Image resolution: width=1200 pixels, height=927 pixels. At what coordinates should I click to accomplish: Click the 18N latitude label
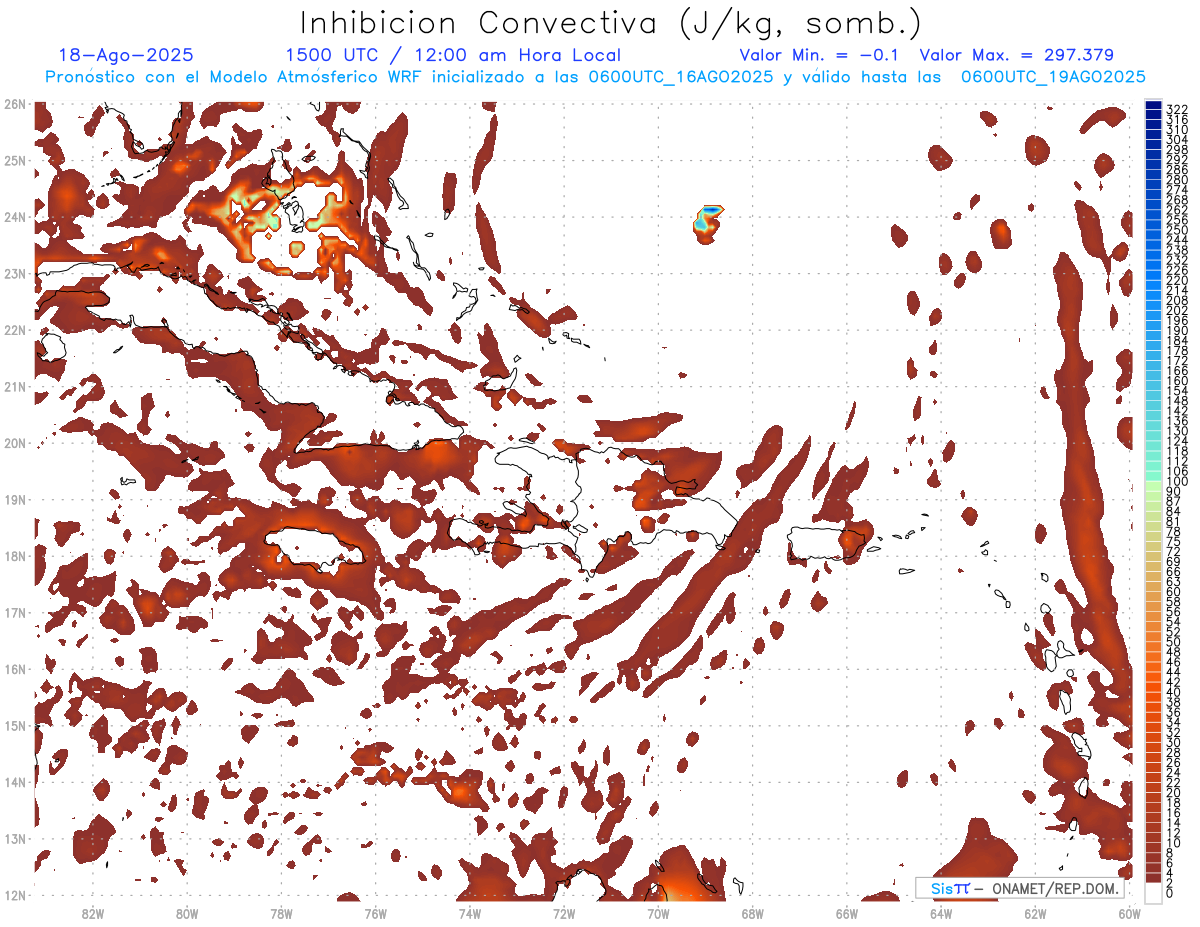(x=15, y=556)
